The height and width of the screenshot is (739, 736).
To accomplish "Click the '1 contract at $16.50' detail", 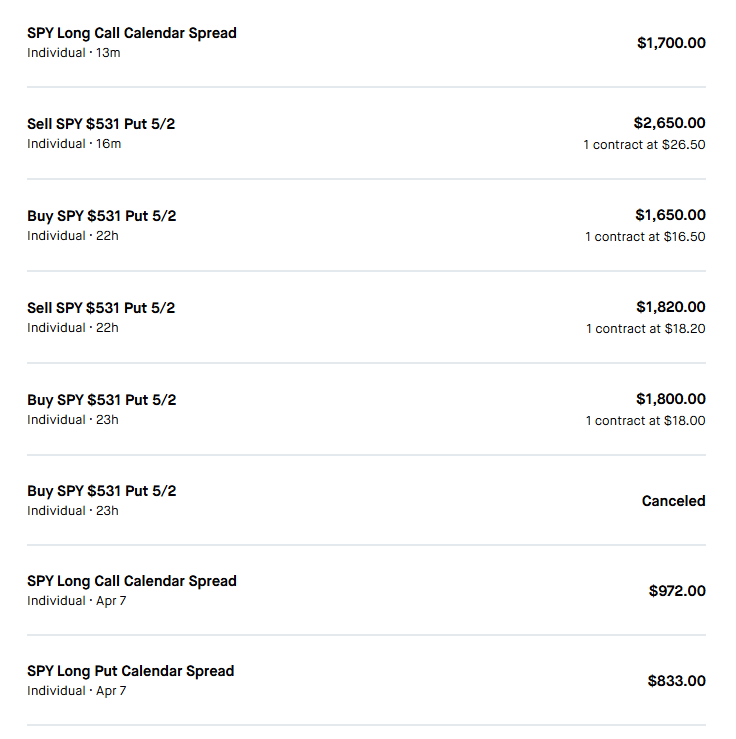I will click(645, 237).
